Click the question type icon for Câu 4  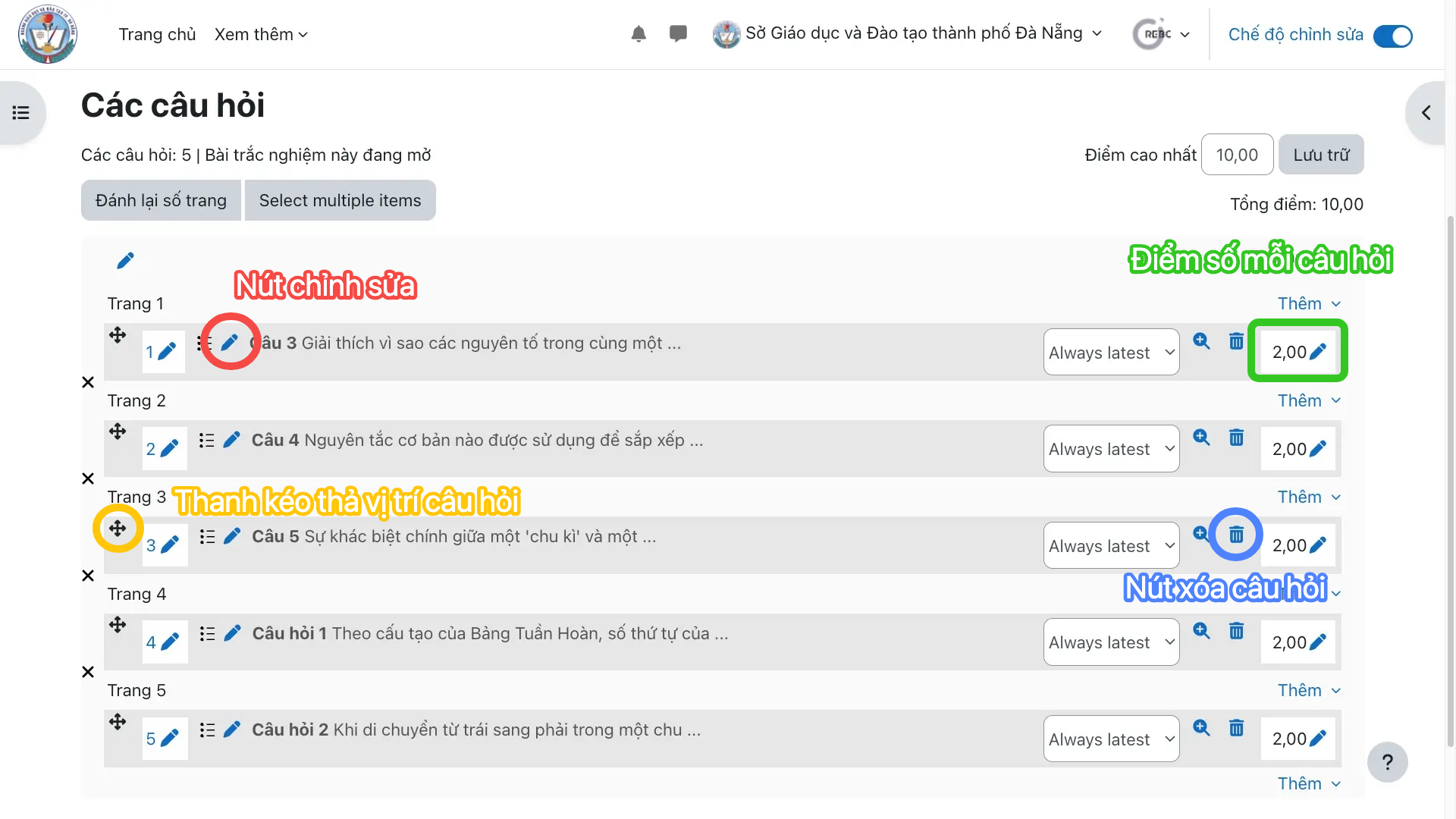point(207,440)
